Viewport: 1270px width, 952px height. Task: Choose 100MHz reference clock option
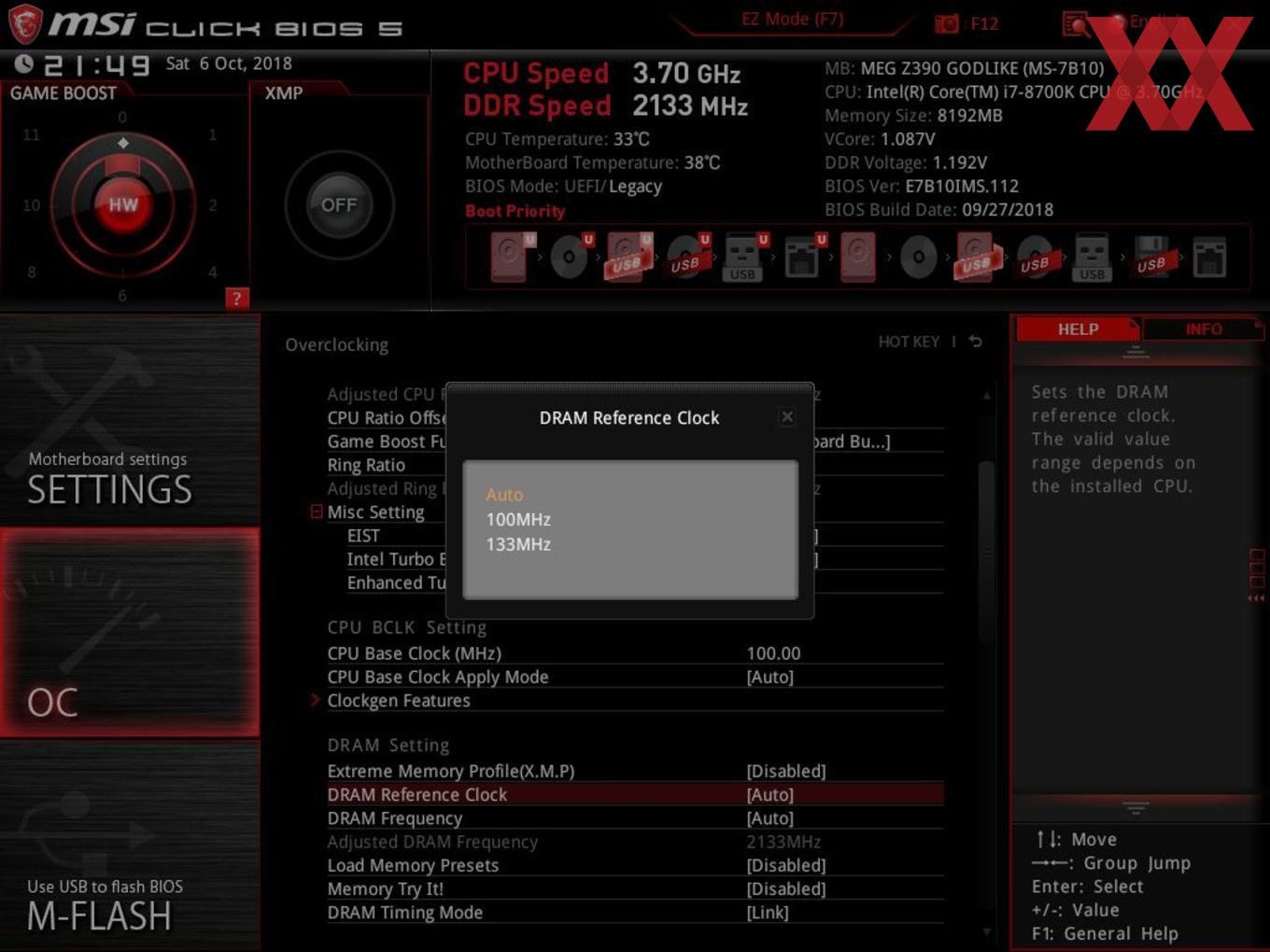pos(518,520)
